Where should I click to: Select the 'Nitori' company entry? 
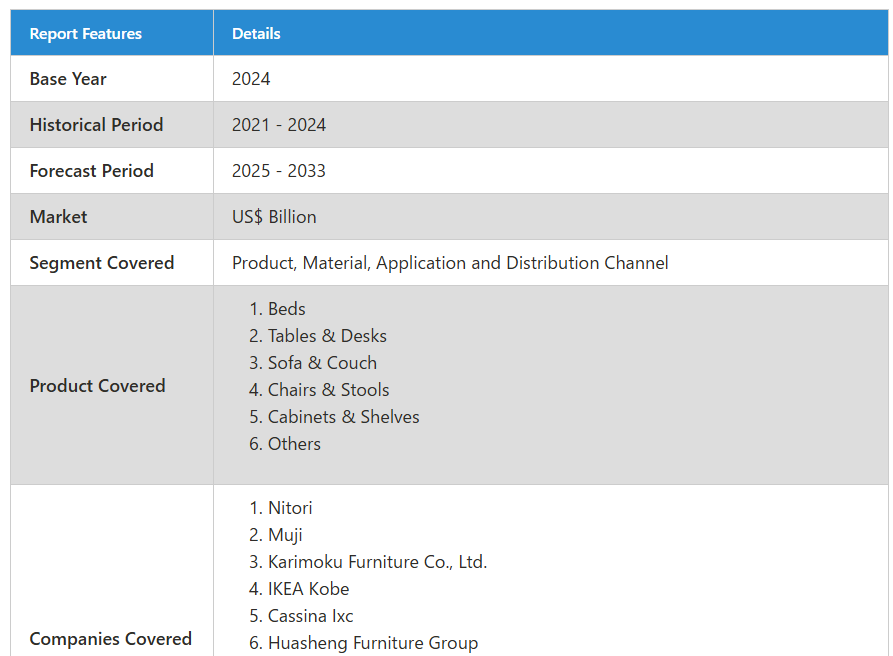coord(290,508)
